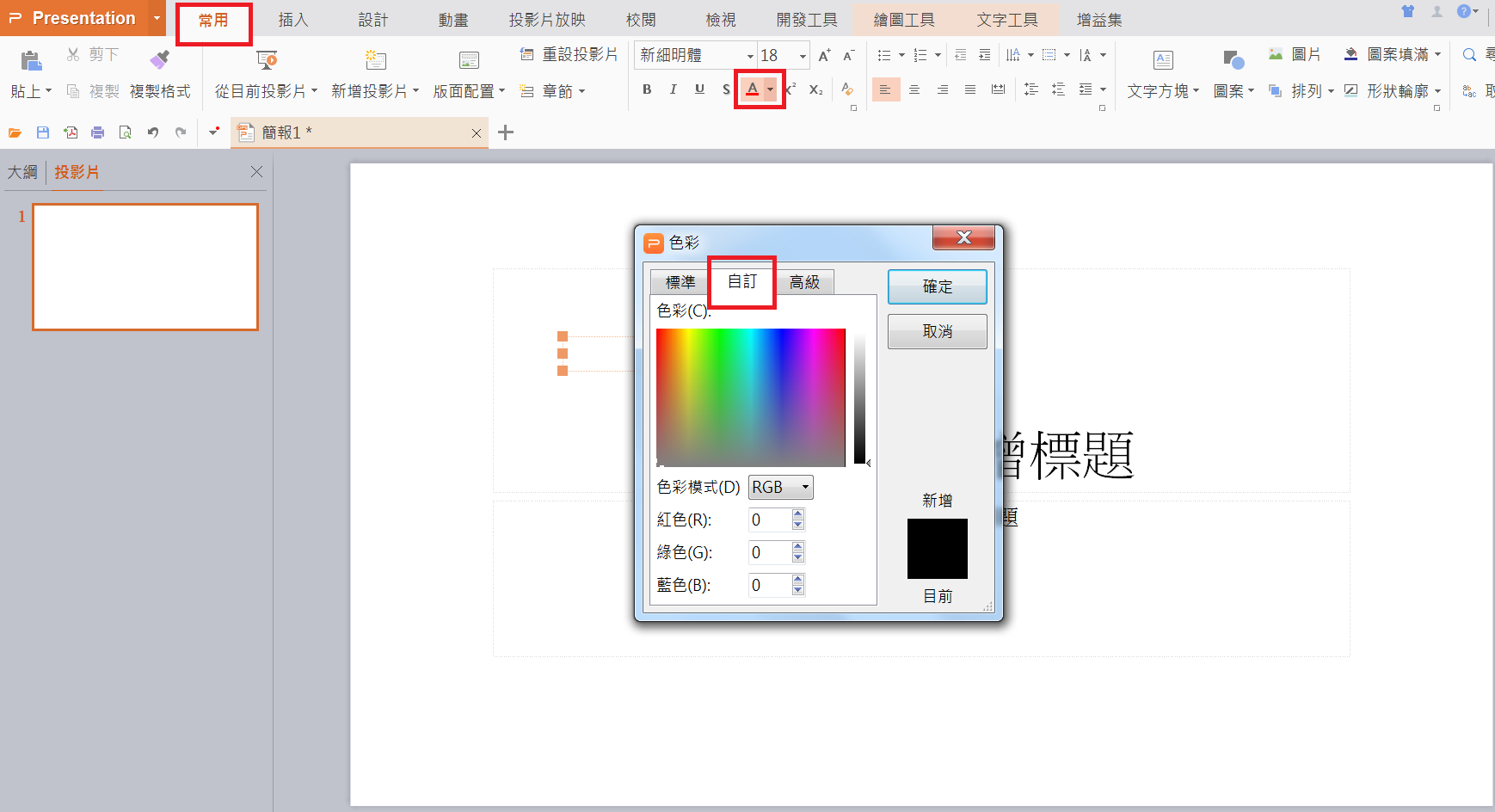Apply superscript formatting
1495x812 pixels.
click(791, 89)
